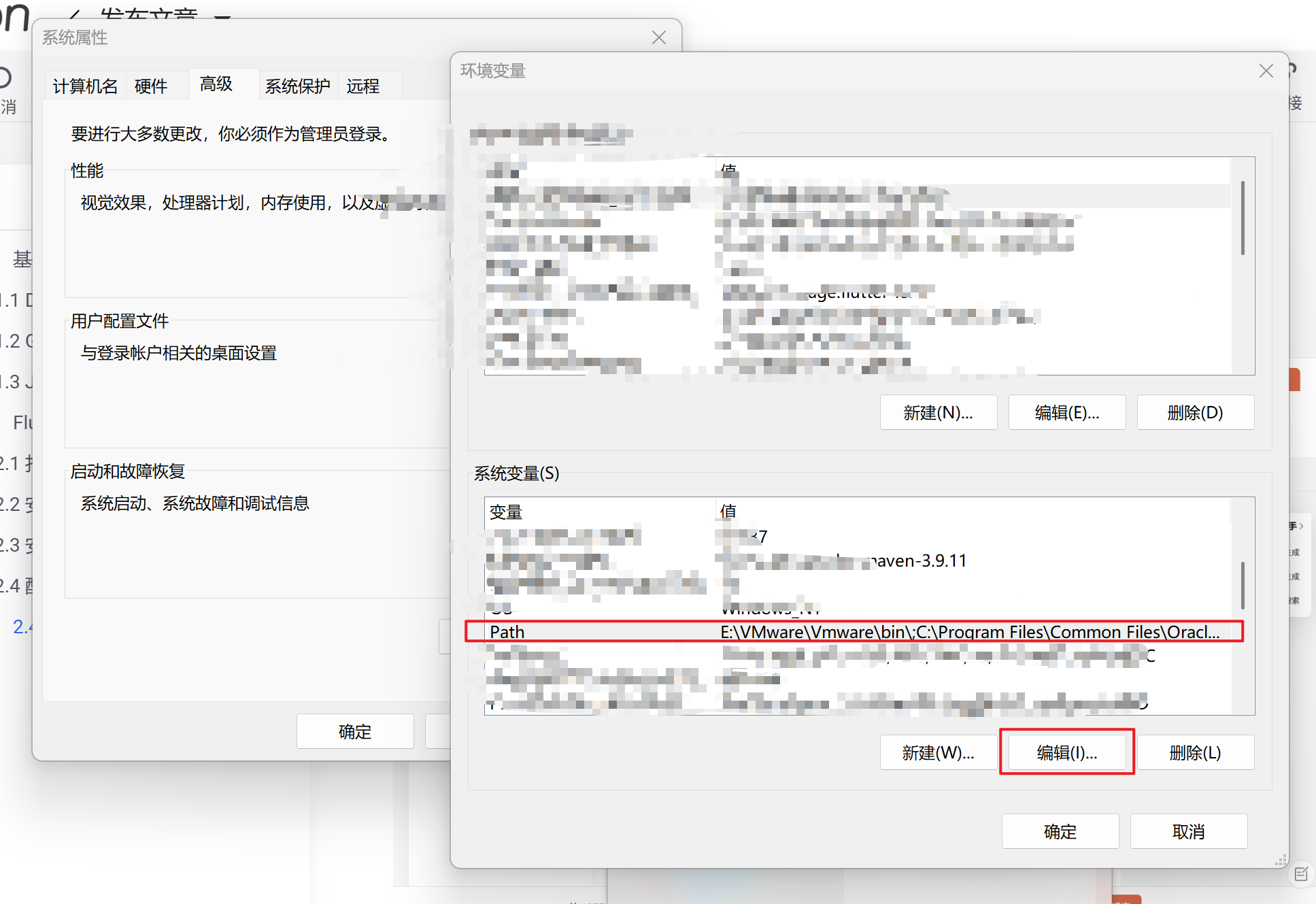This screenshot has width=1316, height=904.
Task: Click the user variables list scrollbar
Action: click(1243, 218)
